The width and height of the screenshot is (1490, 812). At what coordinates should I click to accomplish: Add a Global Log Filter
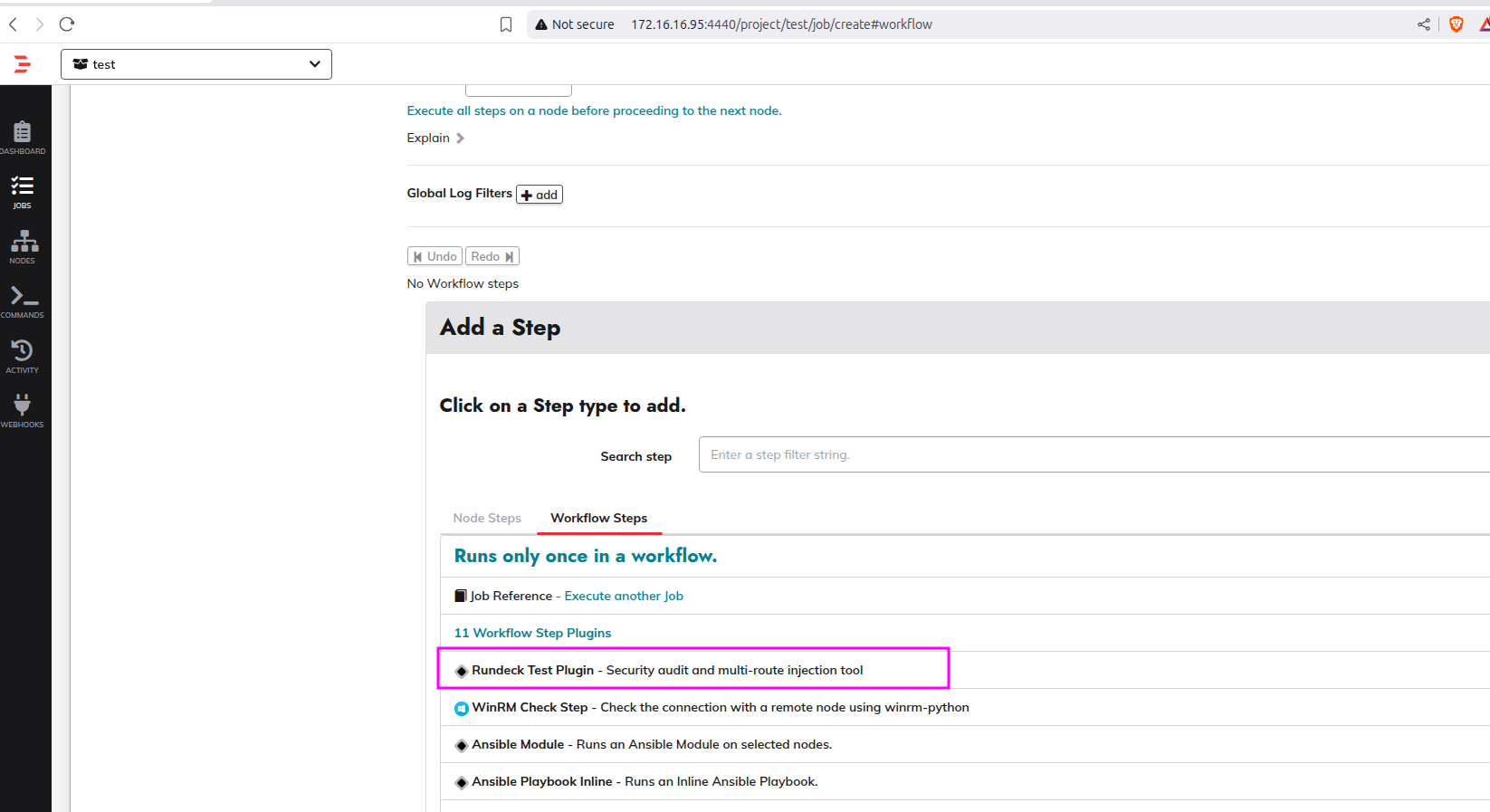tap(540, 195)
